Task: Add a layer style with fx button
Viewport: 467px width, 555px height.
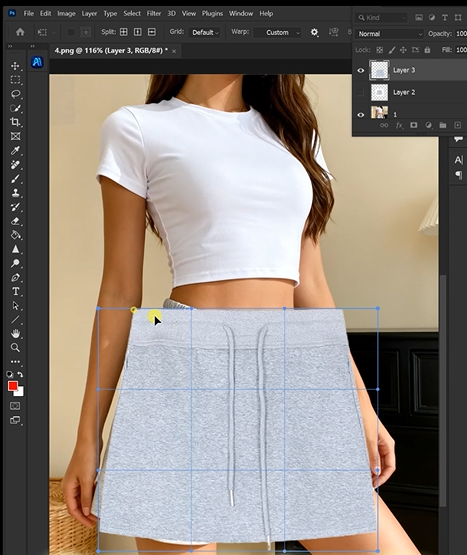Action: pos(399,125)
